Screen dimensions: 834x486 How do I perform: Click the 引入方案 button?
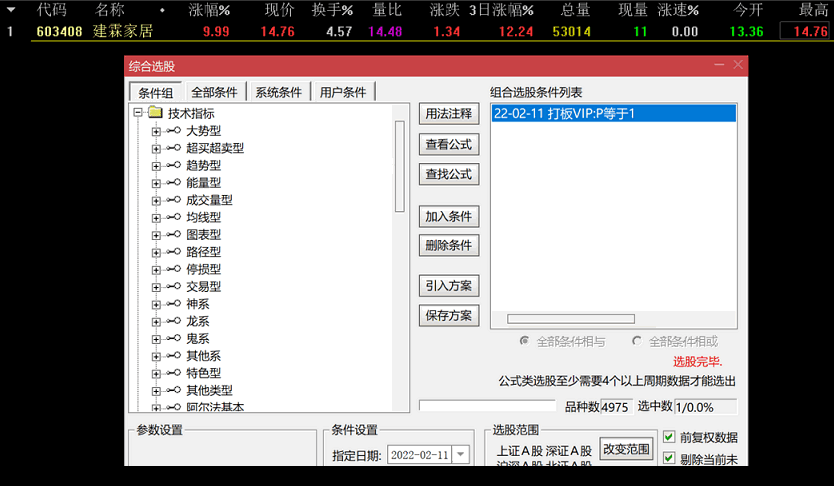point(449,286)
